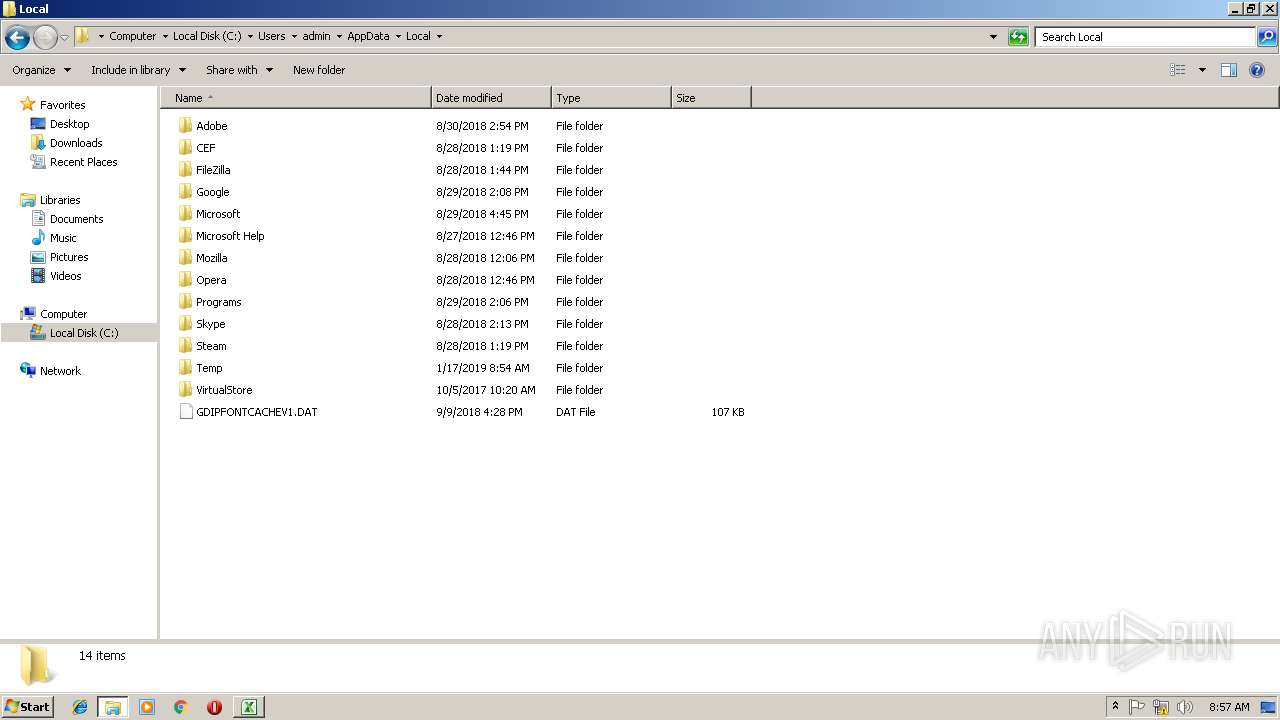Sort by Date modified column header

tap(491, 98)
